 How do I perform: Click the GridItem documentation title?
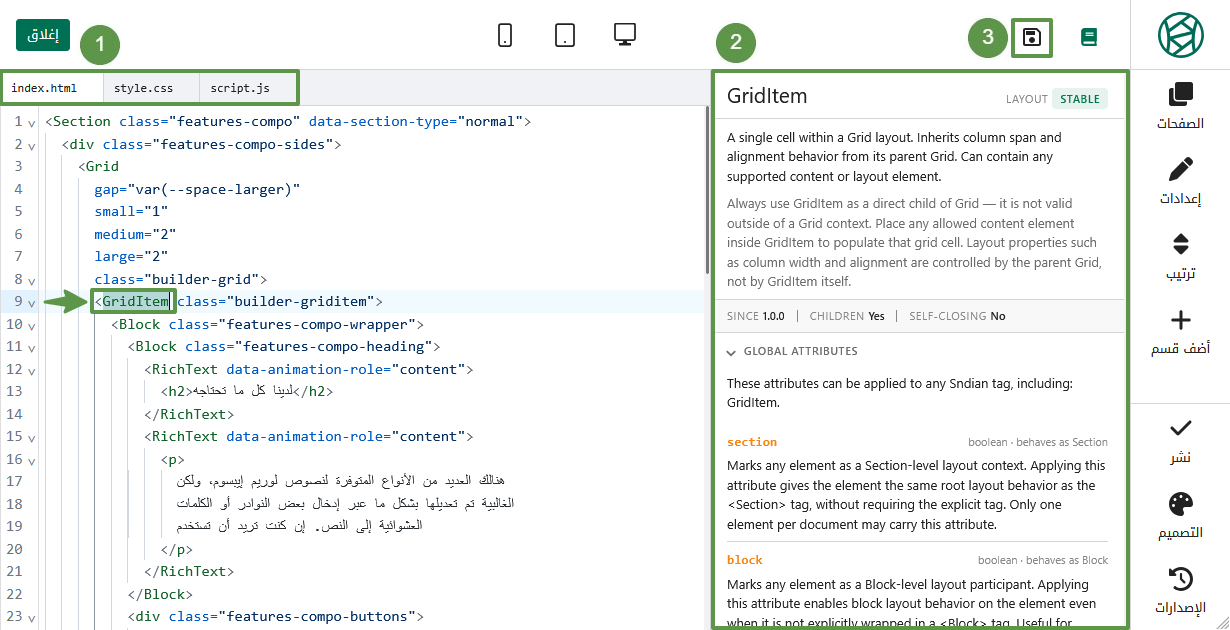[x=767, y=97]
